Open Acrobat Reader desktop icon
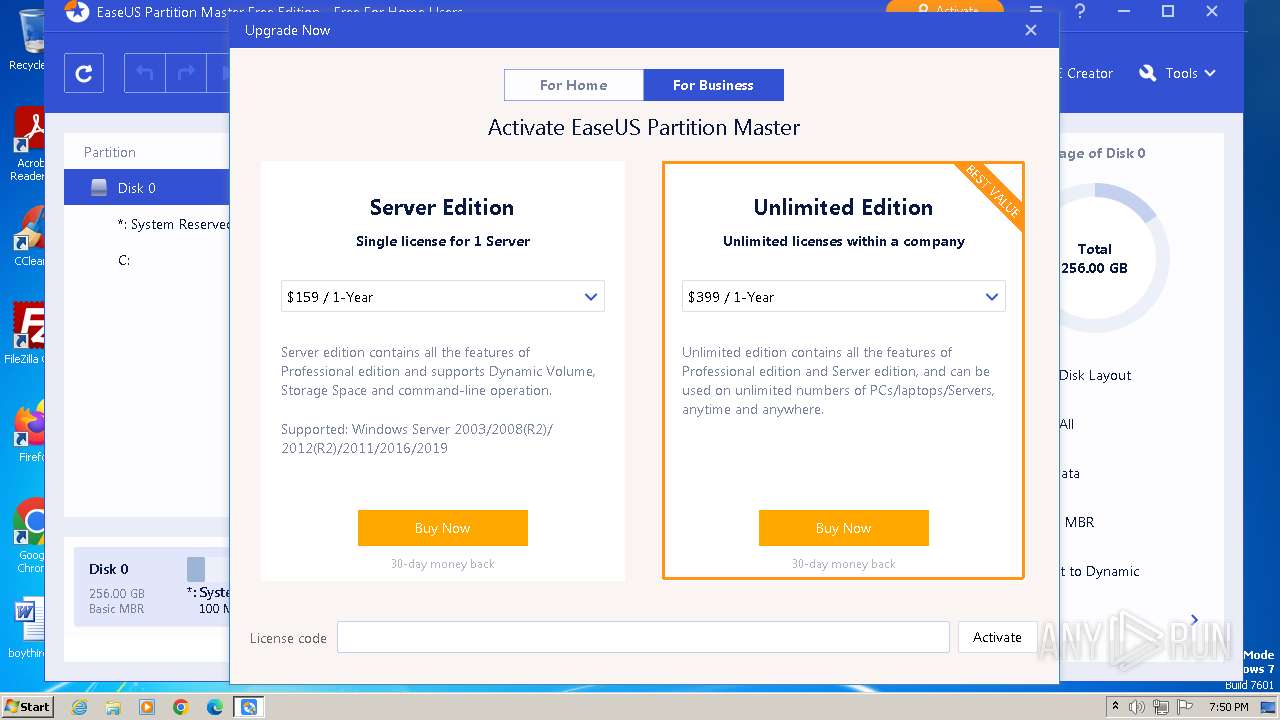This screenshot has height=720, width=1280. [28, 145]
